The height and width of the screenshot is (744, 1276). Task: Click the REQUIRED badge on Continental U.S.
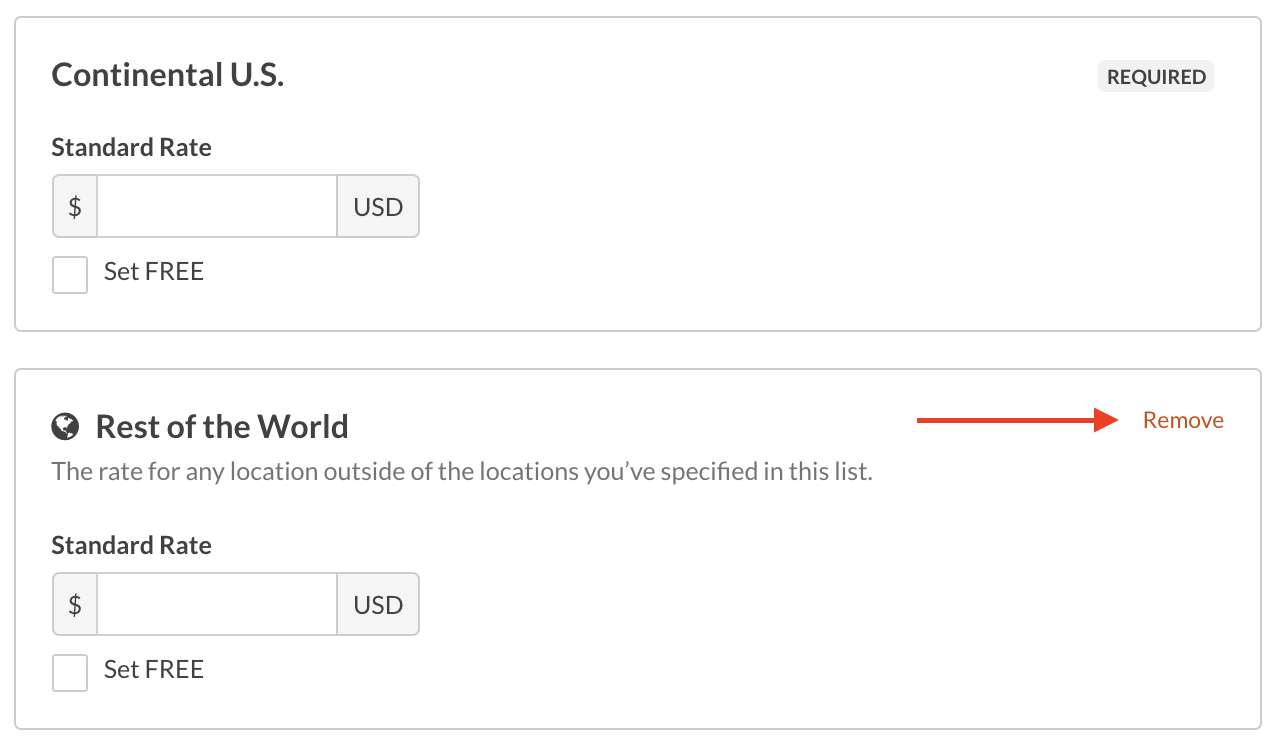point(1155,77)
